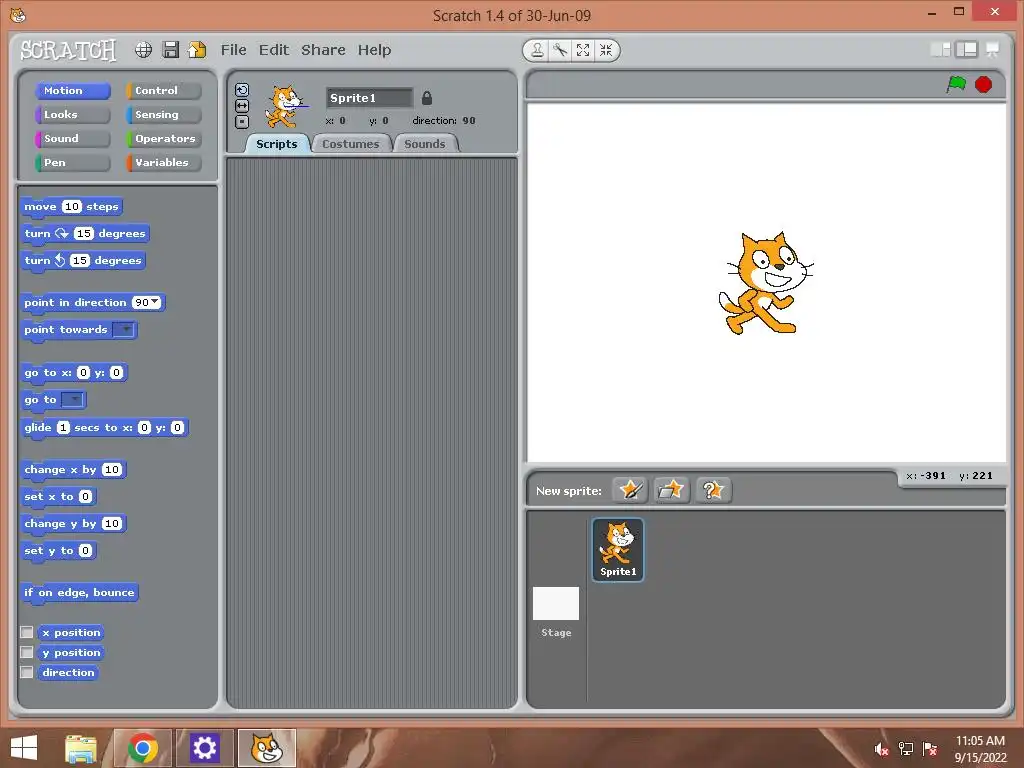Viewport: 1024px width, 768px height.
Task: Paint a new sprite
Action: click(x=630, y=490)
